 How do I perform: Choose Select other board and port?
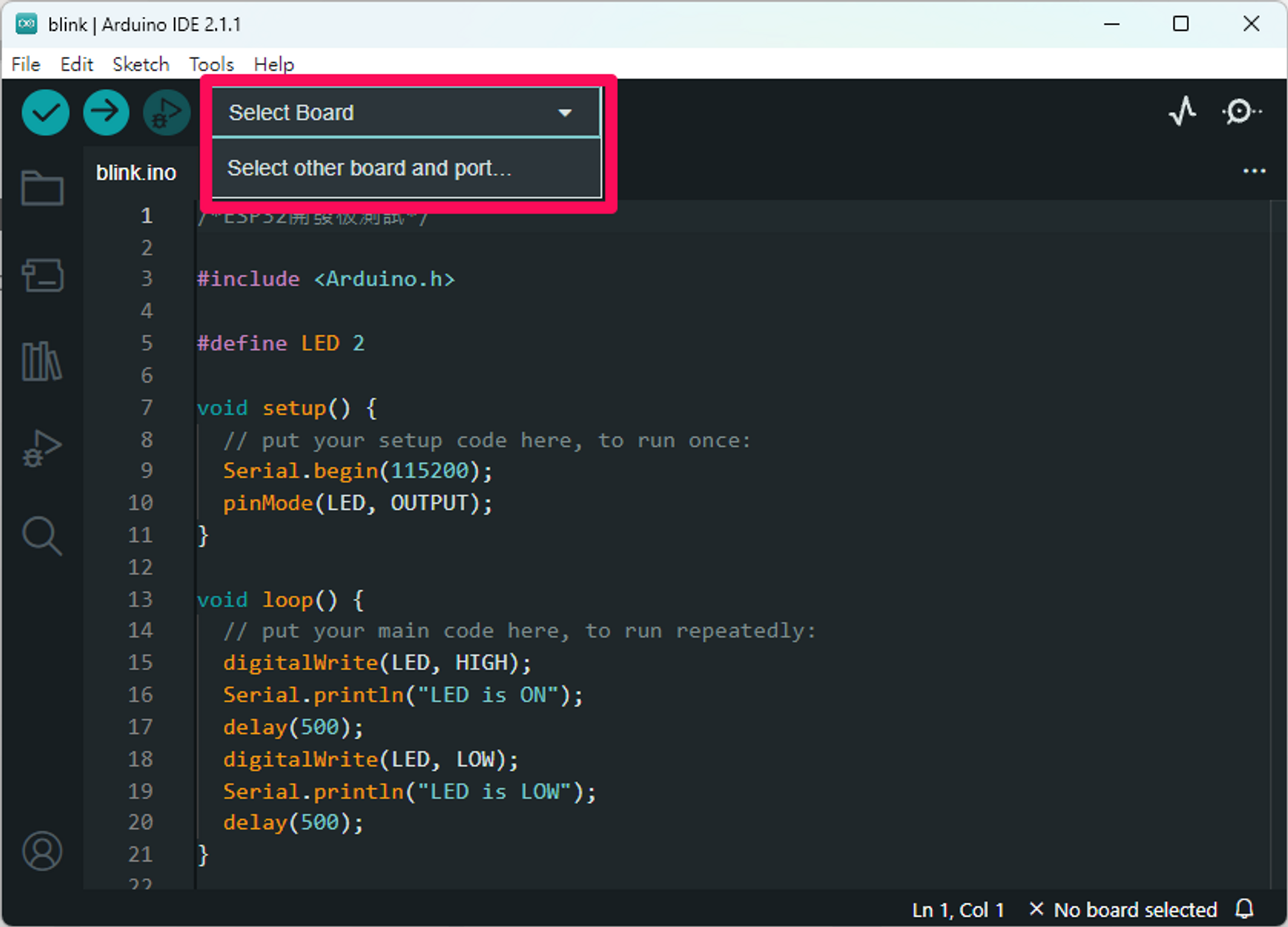tap(406, 168)
